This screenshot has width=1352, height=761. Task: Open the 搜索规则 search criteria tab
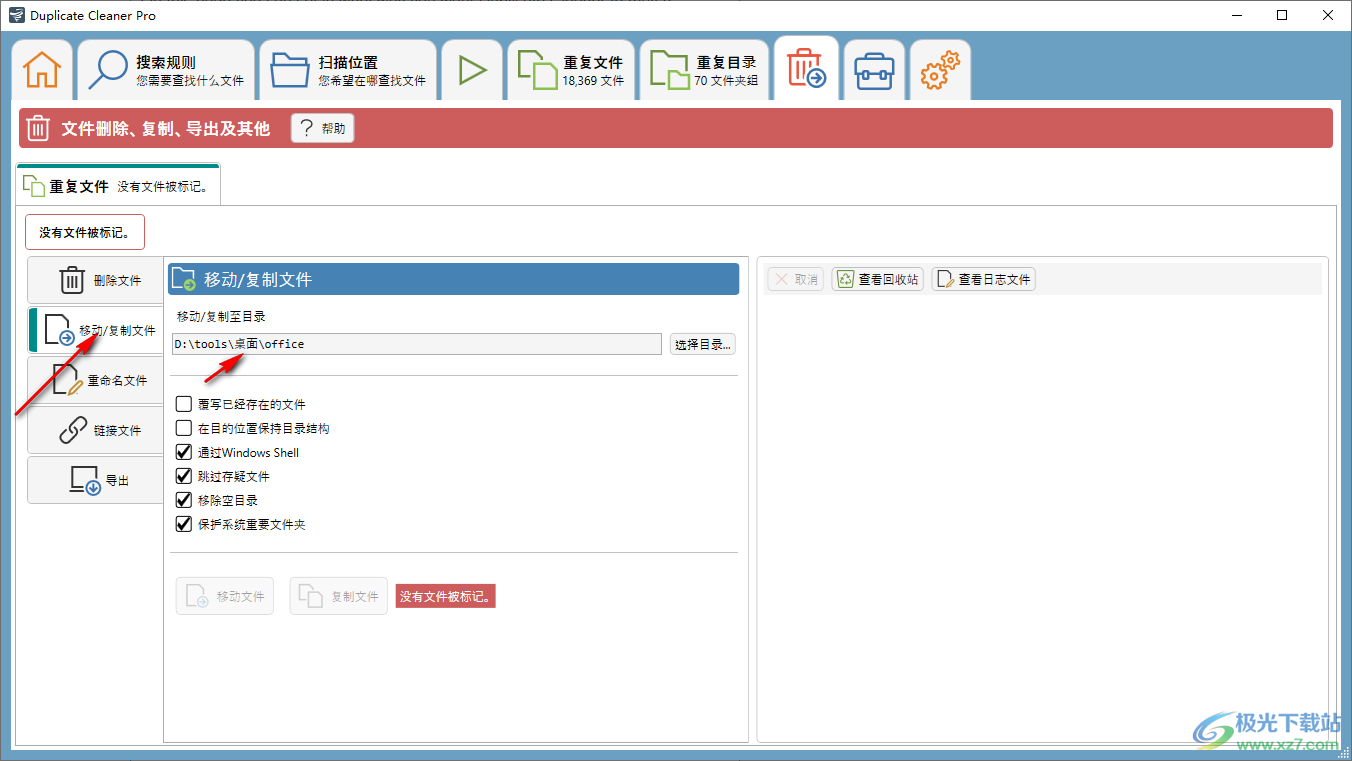pyautogui.click(x=166, y=70)
